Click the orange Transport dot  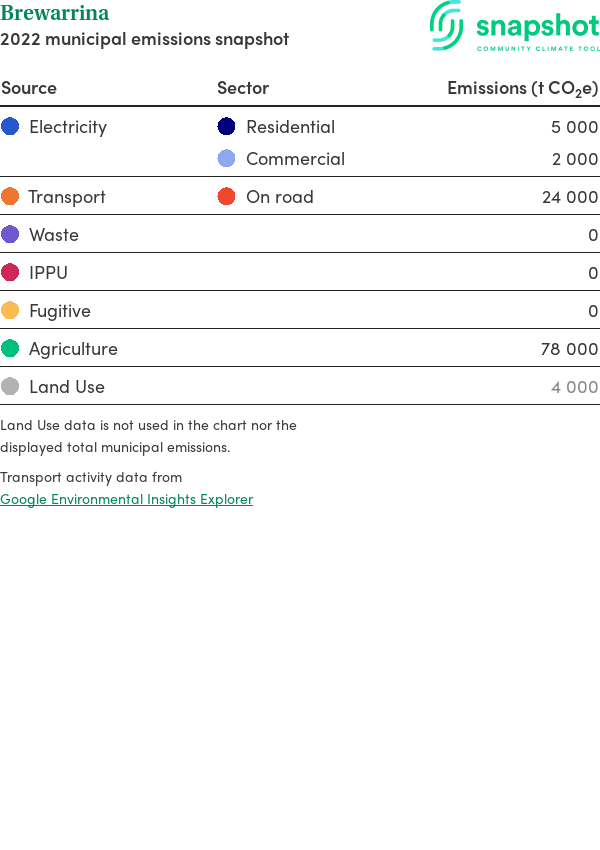[10, 196]
